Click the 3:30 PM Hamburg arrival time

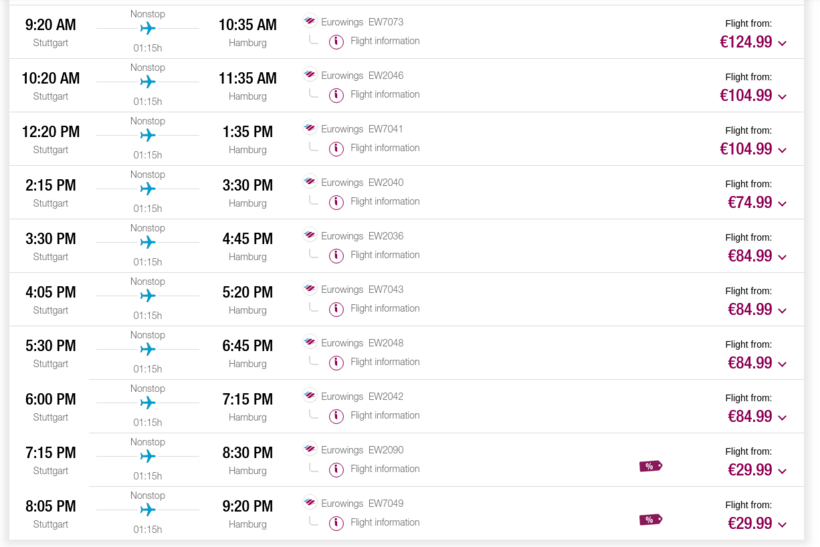click(247, 186)
